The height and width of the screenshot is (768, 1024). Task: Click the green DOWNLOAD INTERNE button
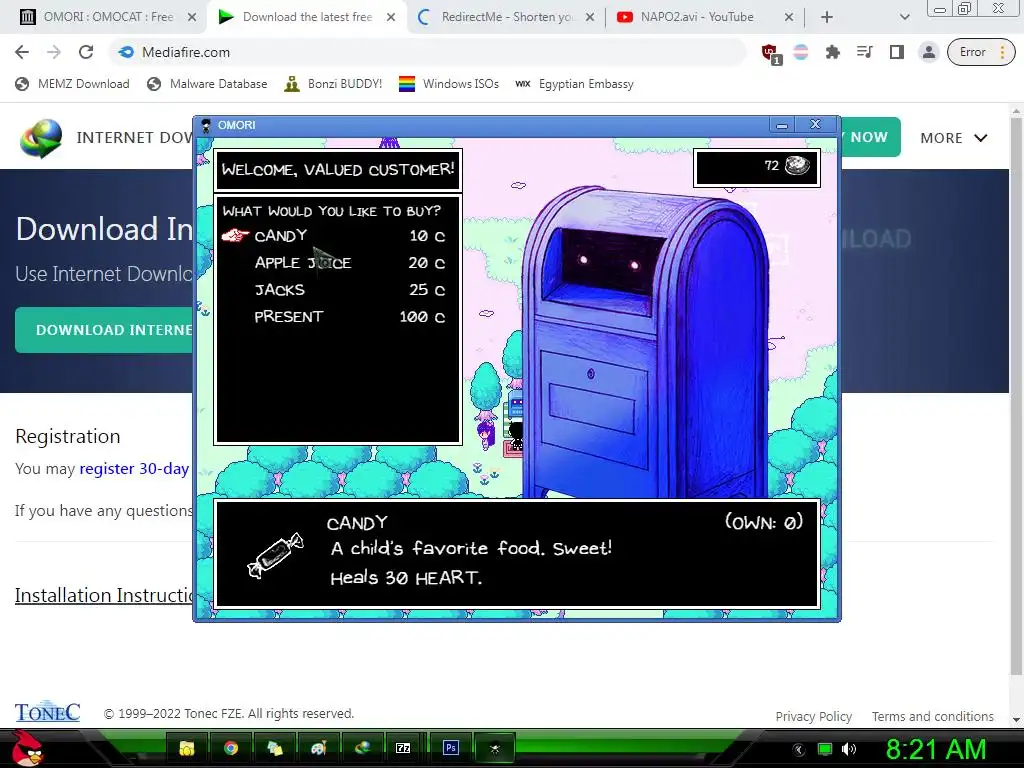(x=104, y=330)
